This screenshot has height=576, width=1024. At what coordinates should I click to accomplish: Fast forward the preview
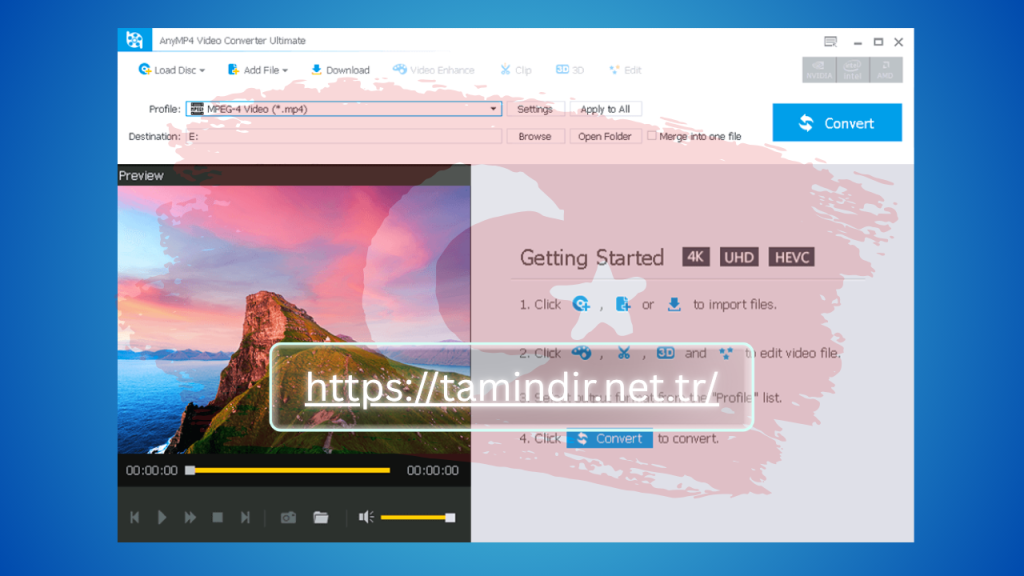click(190, 517)
